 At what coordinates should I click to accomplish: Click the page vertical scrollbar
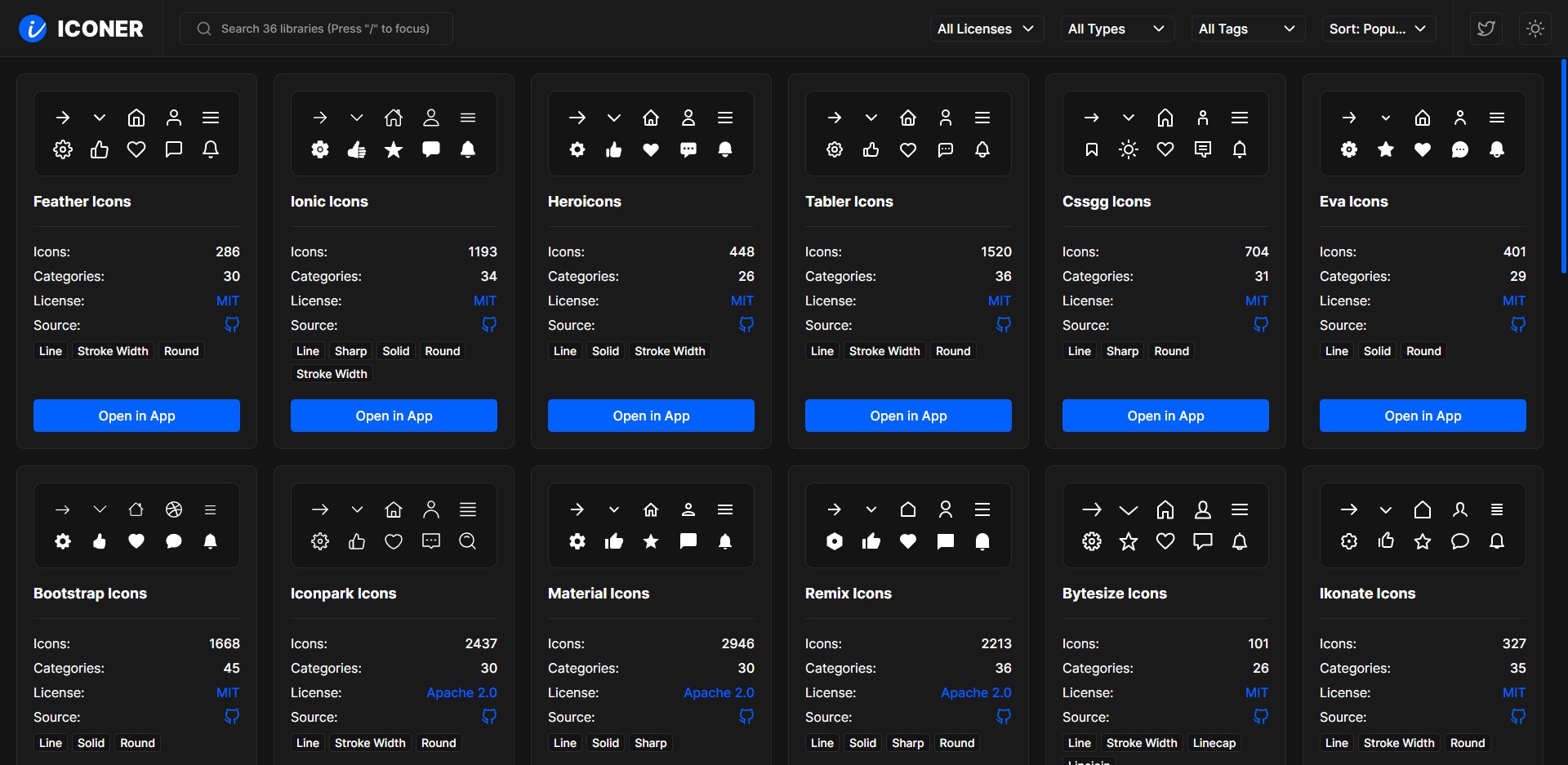coord(1564,166)
